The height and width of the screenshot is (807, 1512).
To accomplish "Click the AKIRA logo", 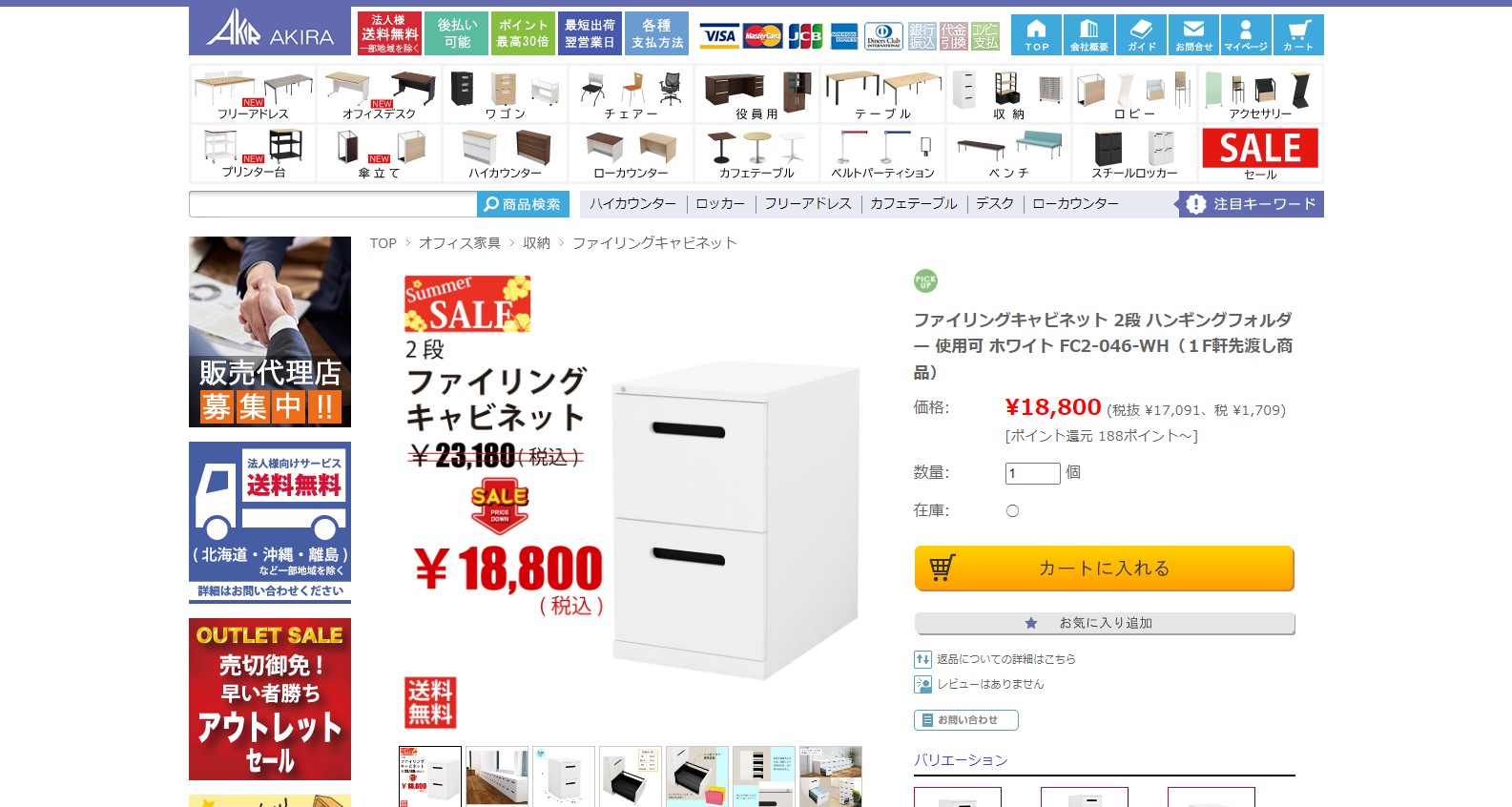I will (271, 31).
